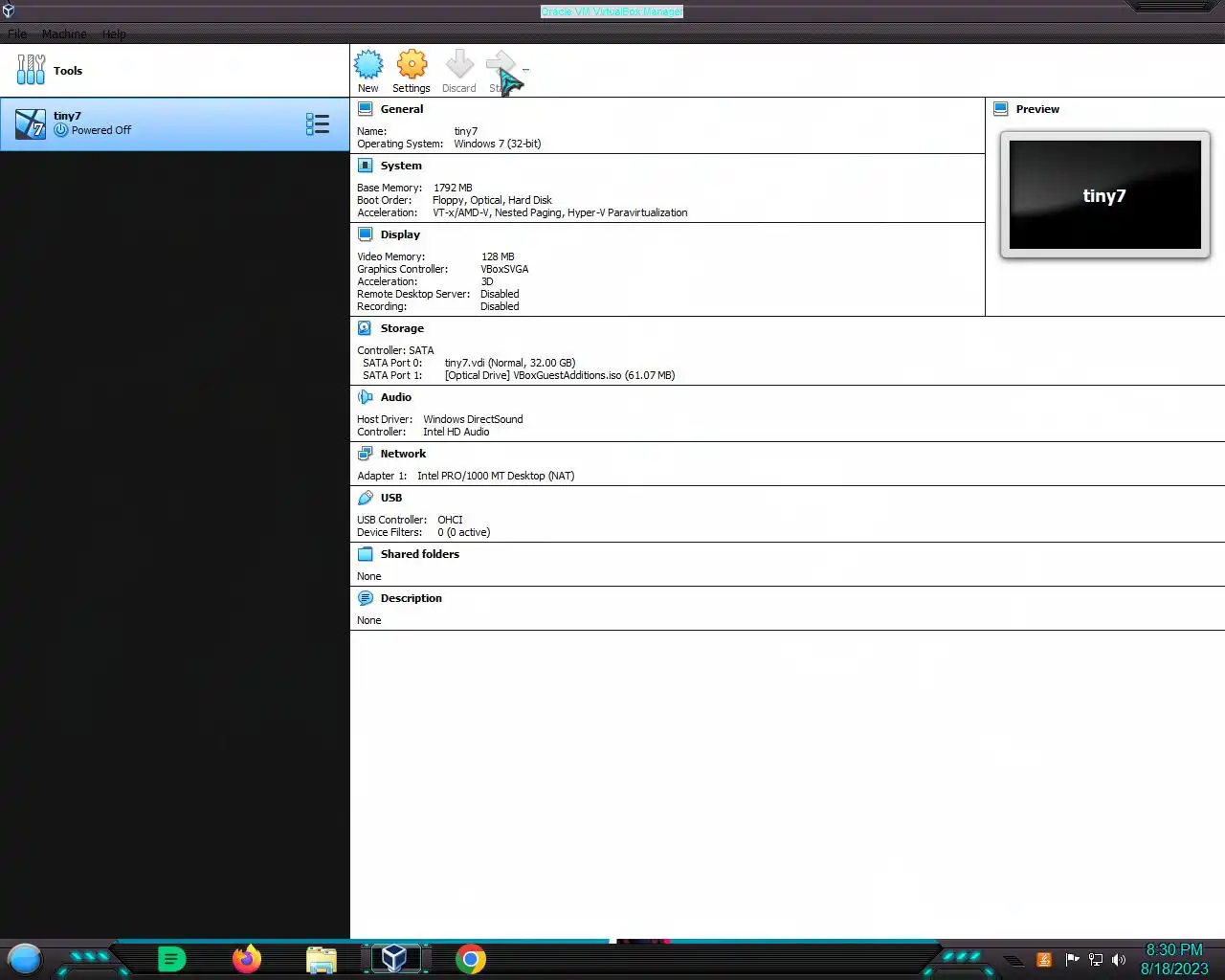Click boot order text Floppy, Optical, Hard Disk
The width and height of the screenshot is (1225, 980).
(492, 200)
